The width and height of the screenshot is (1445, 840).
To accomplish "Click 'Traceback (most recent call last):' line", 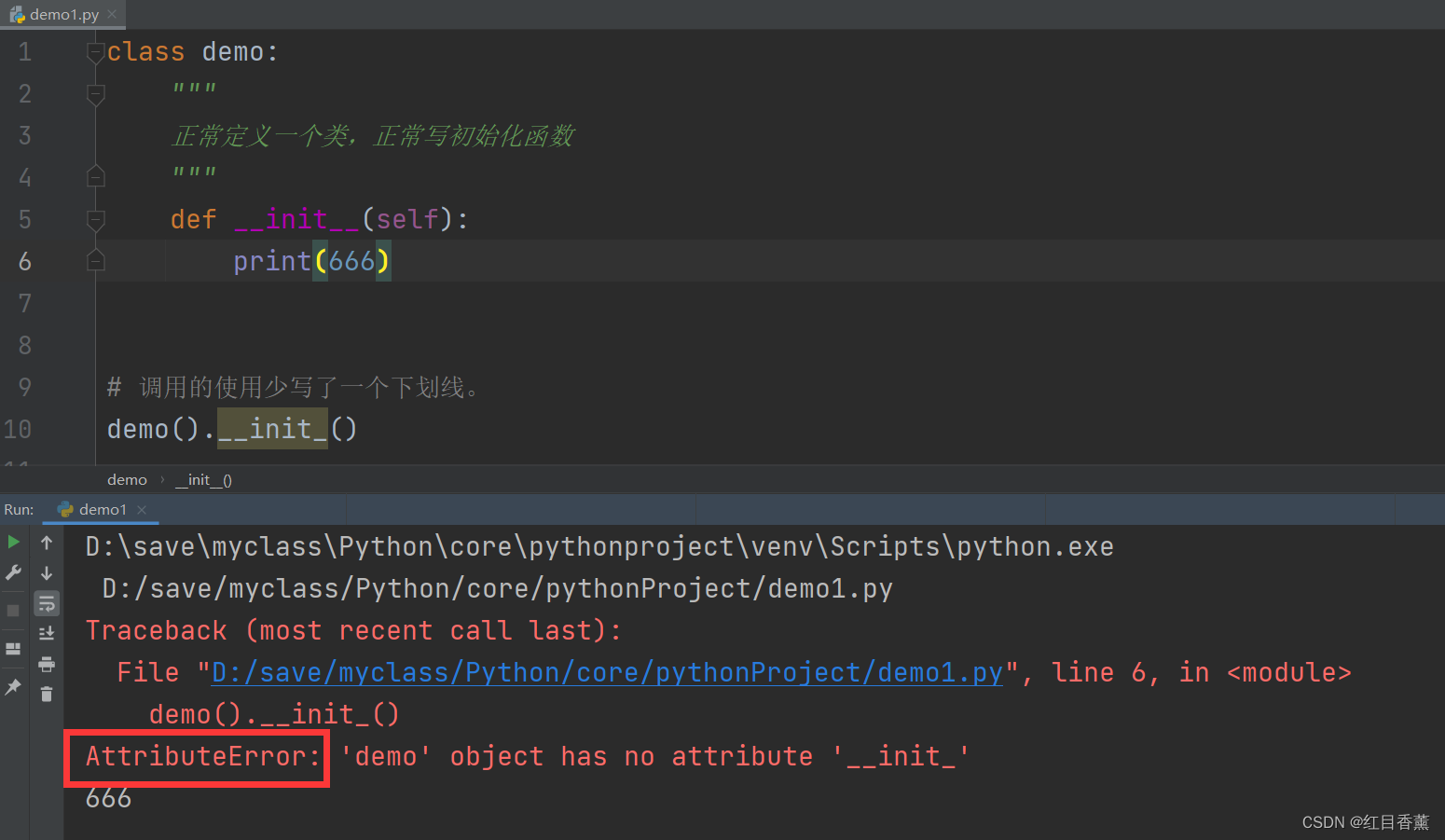I will click(x=353, y=630).
